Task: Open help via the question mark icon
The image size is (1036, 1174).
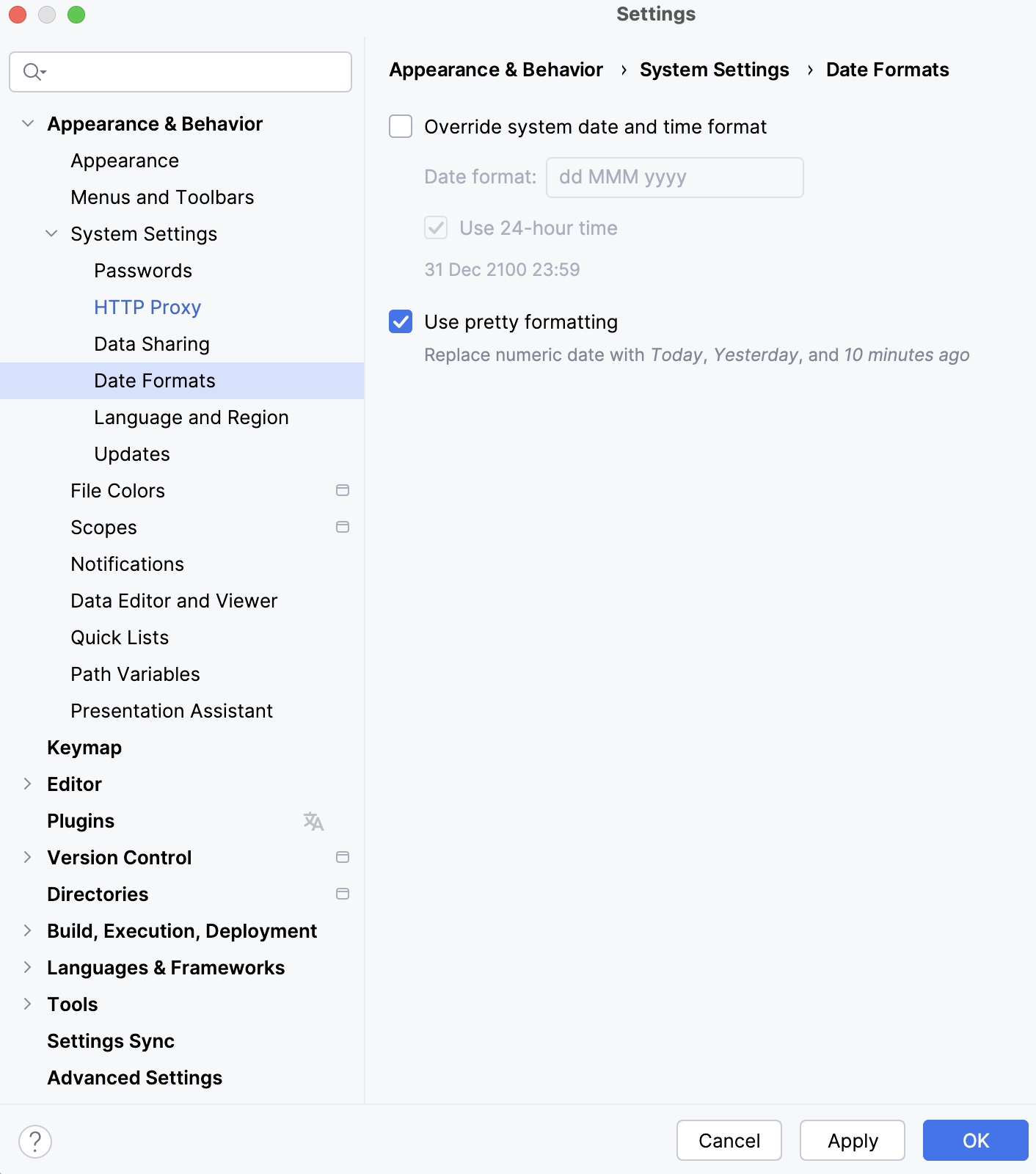Action: [34, 1141]
